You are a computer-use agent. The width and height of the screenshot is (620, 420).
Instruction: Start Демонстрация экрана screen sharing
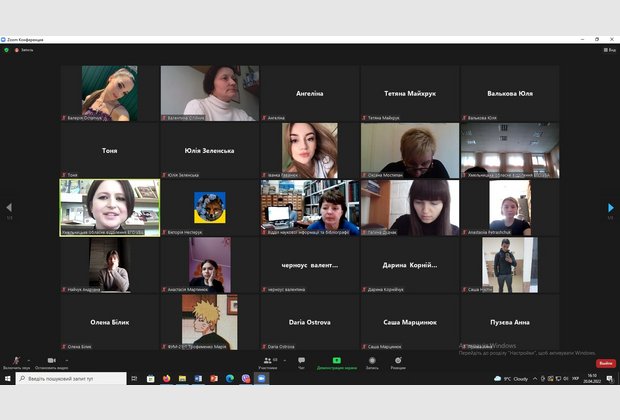click(336, 362)
